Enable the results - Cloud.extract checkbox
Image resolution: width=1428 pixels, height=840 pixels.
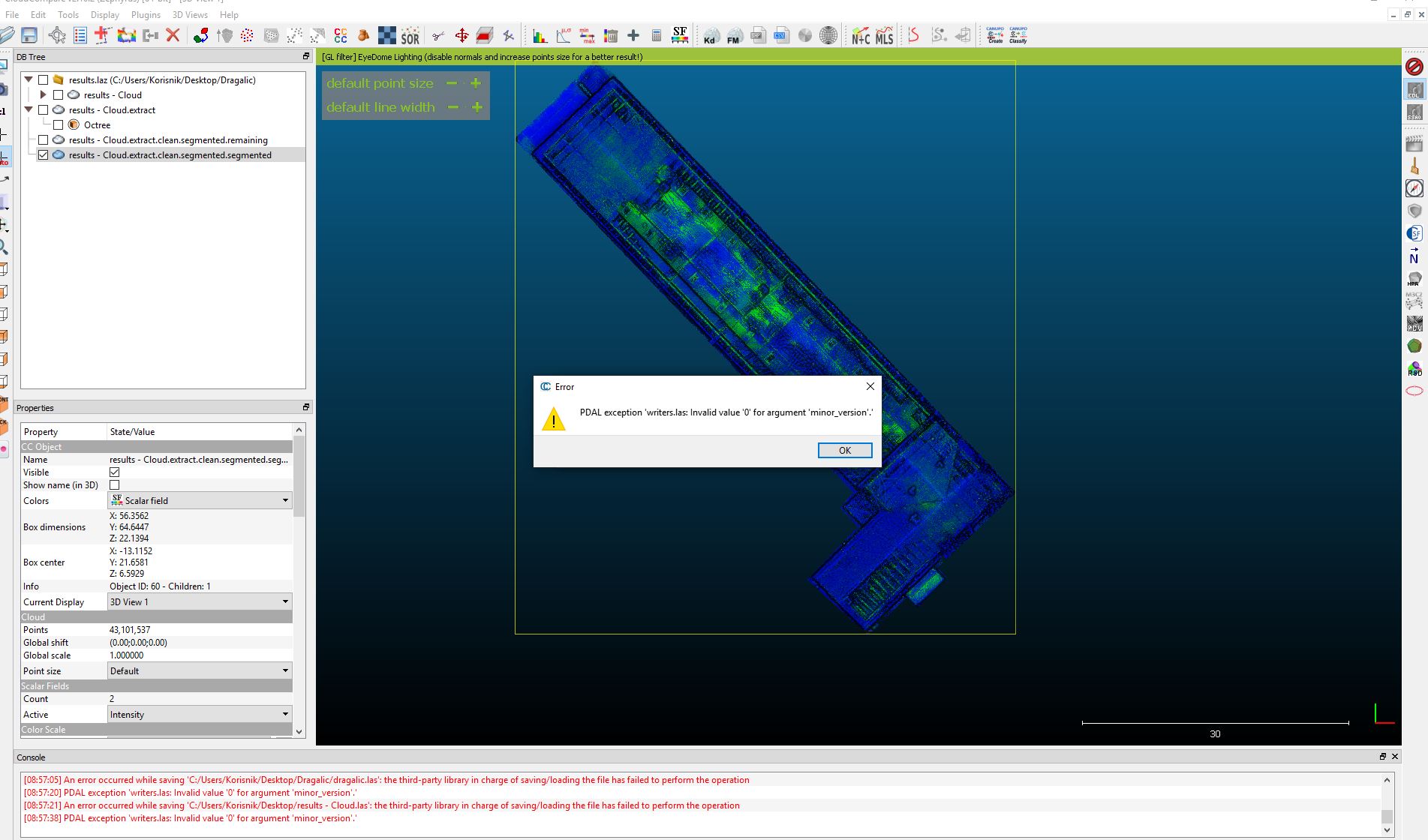[x=44, y=110]
